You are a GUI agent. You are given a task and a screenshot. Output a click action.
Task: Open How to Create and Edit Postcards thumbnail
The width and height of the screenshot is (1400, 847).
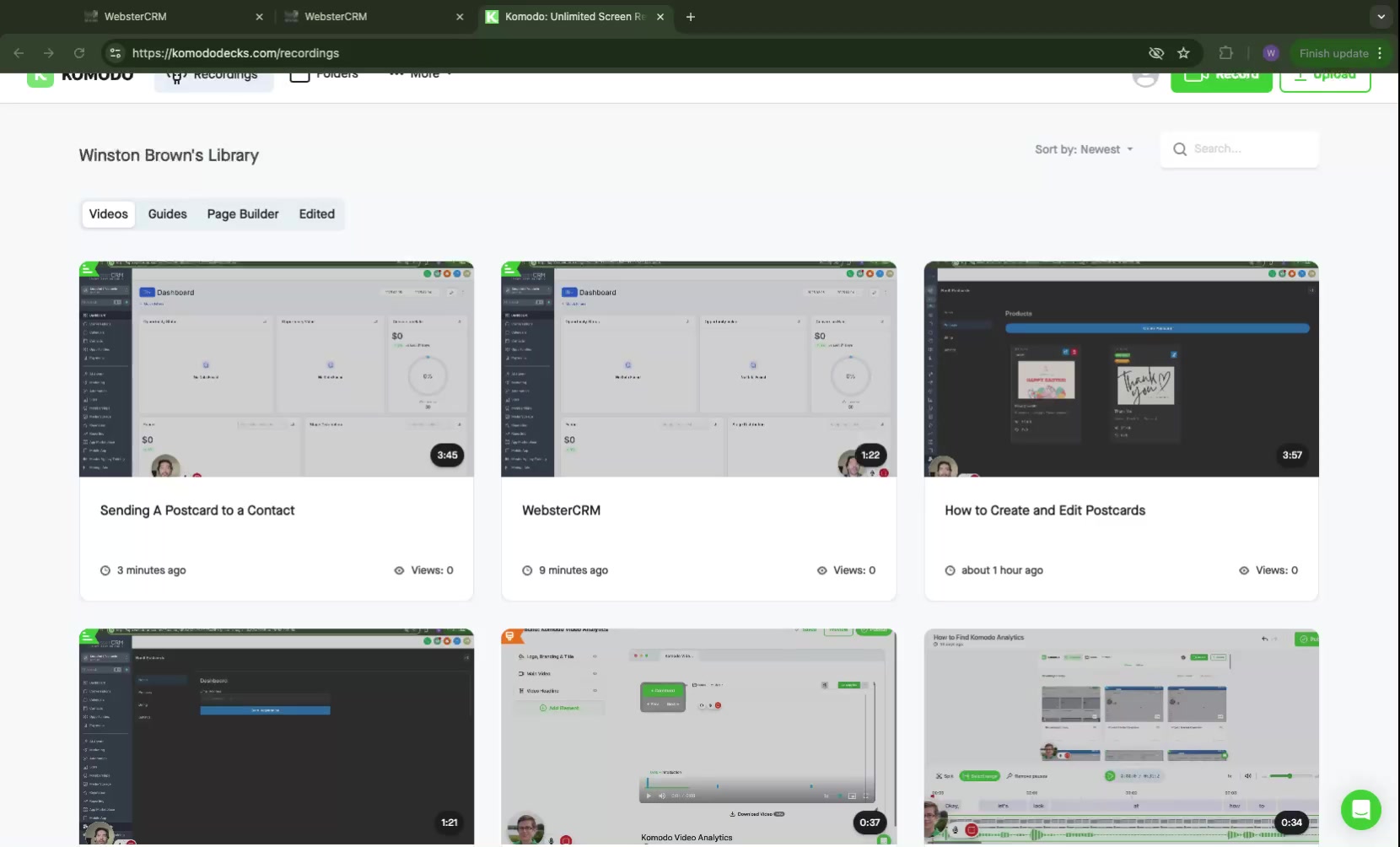(x=1121, y=370)
